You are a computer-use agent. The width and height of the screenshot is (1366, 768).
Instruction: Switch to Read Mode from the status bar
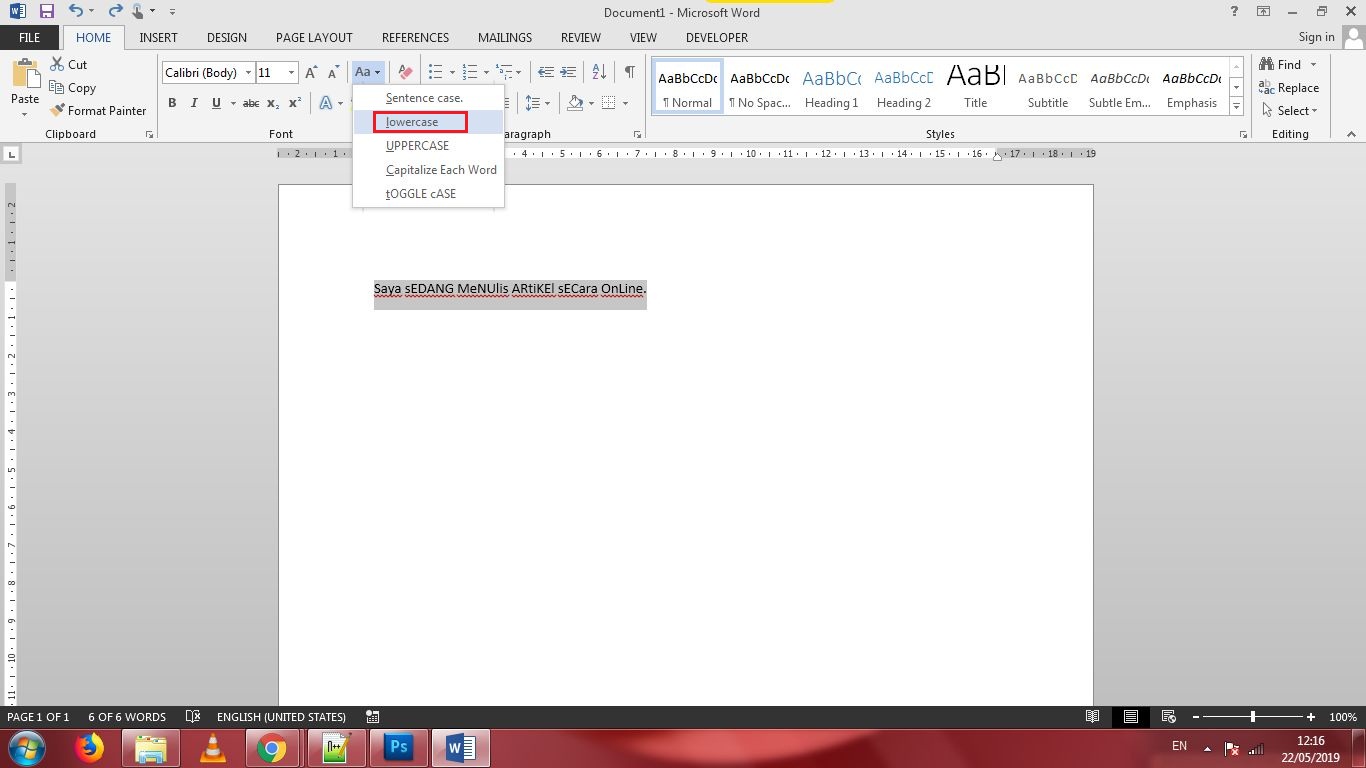pyautogui.click(x=1091, y=716)
